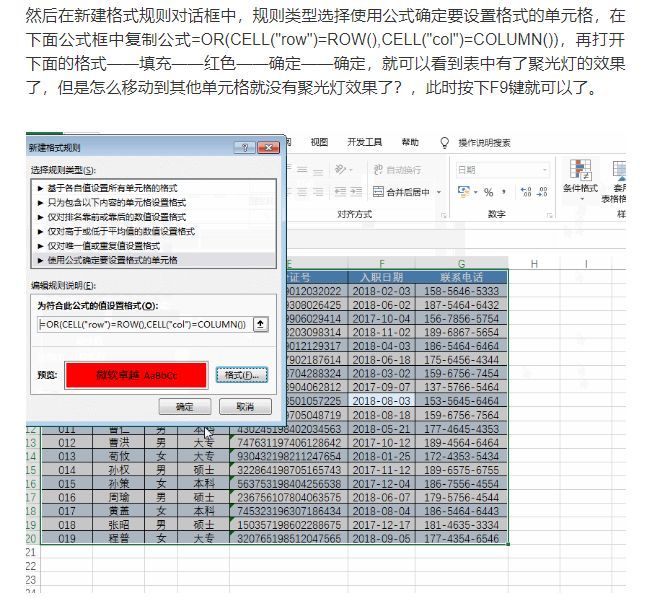
Task: Click inside the formula input field
Action: 145,324
